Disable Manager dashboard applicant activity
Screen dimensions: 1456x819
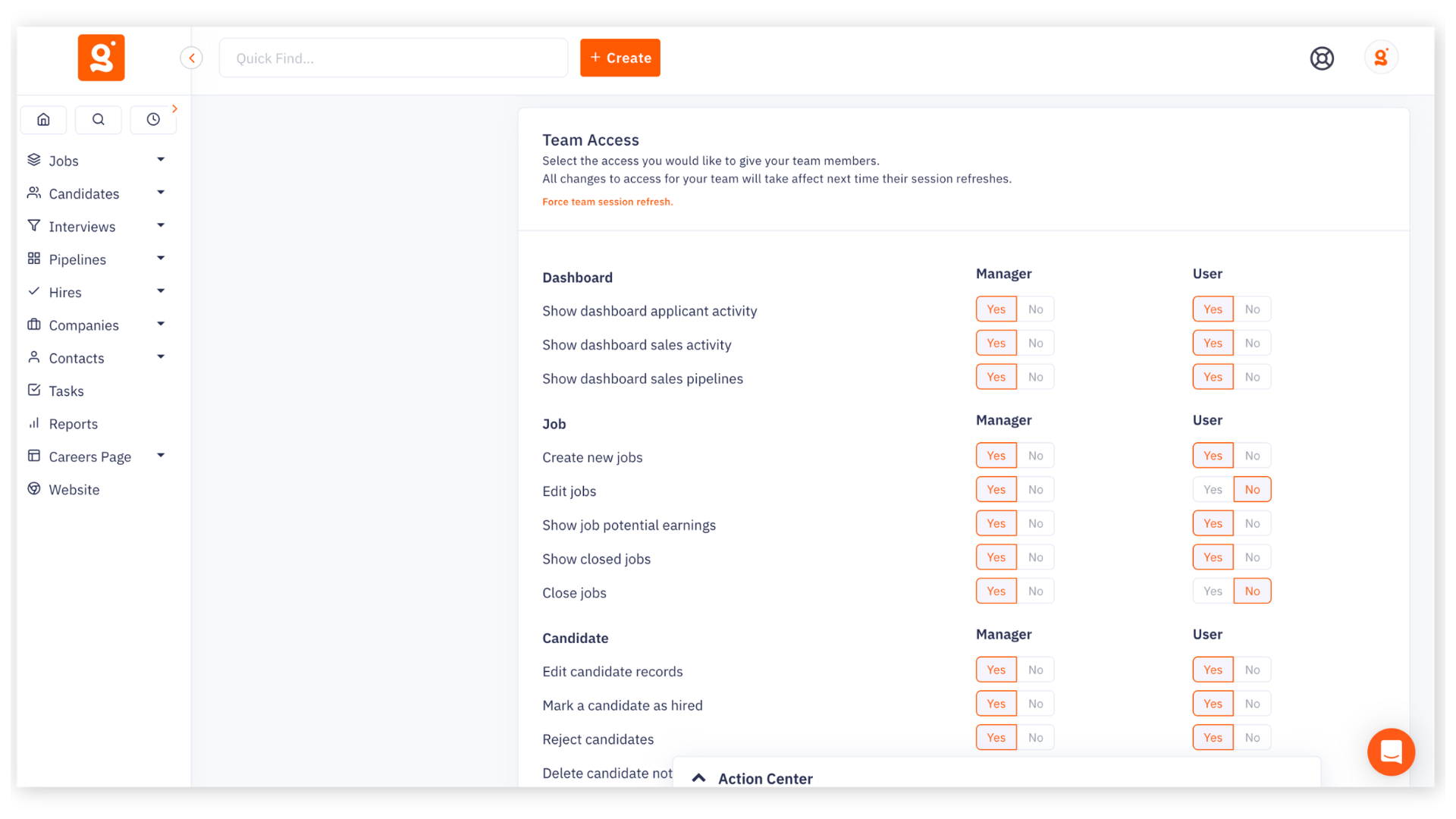[x=1036, y=309]
